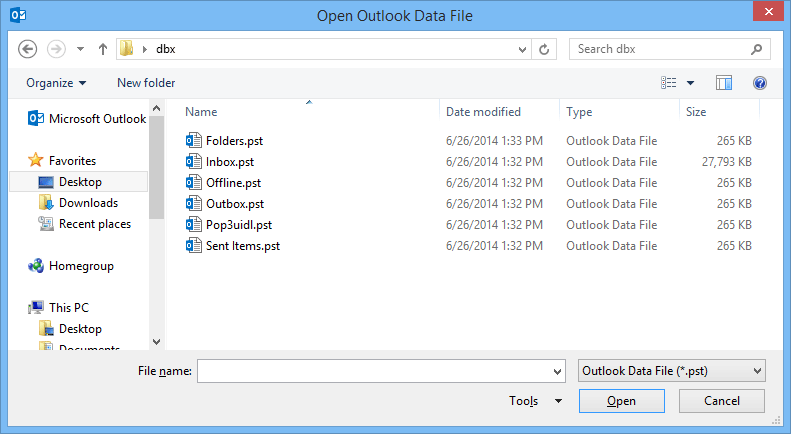
Task: Select Microsoft Outlook in navigation pane
Action: [87, 119]
